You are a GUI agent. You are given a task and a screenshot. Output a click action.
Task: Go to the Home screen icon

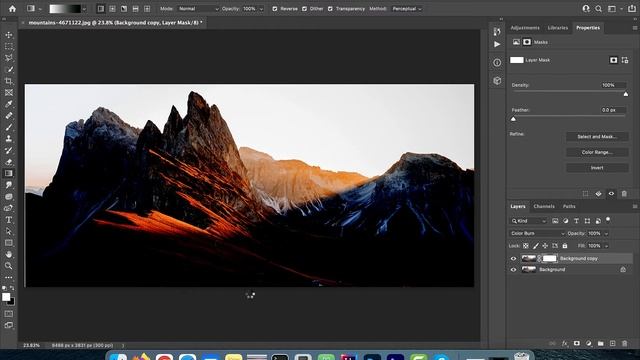coord(12,9)
